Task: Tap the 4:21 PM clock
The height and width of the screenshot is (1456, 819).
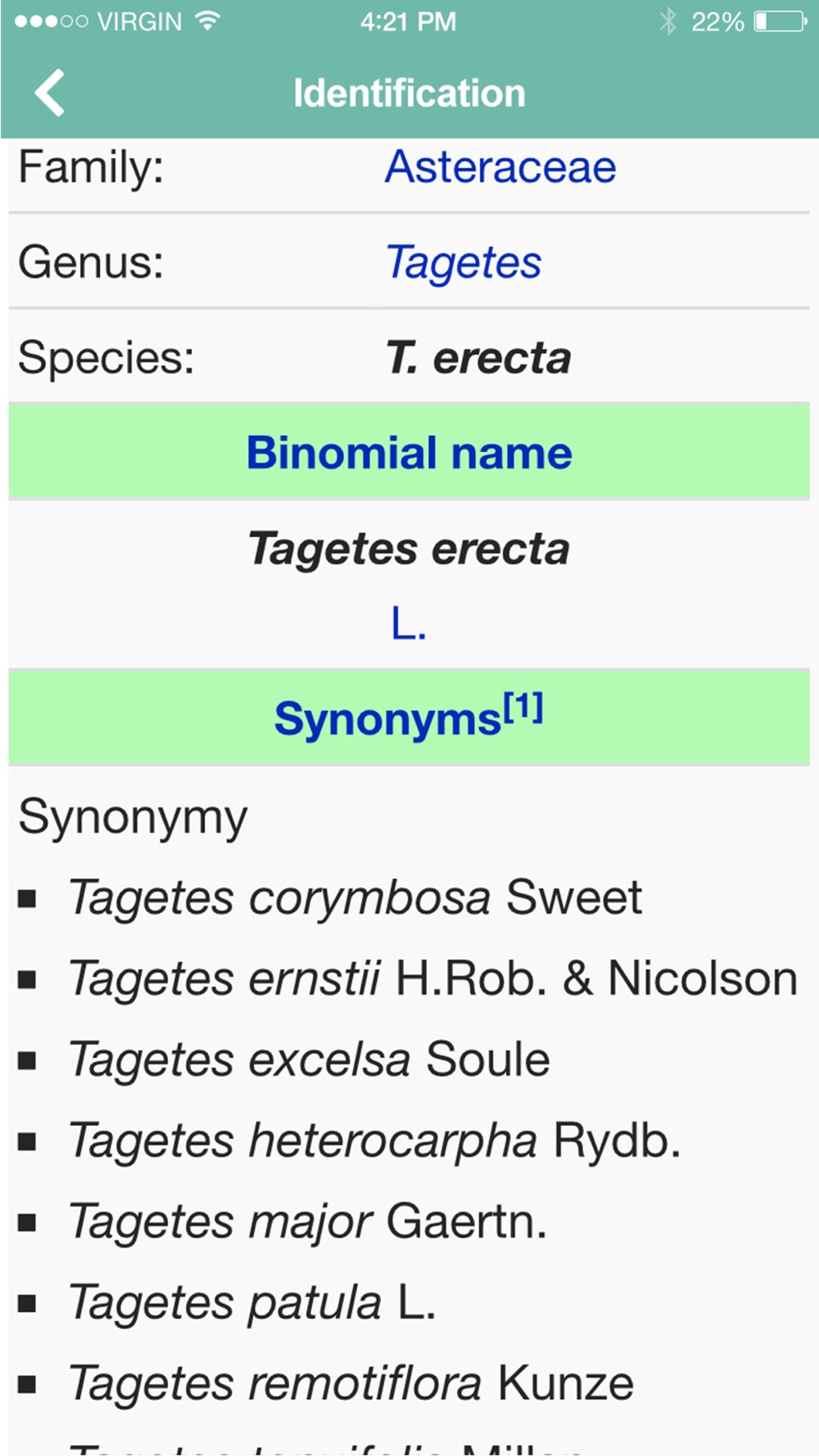Action: pos(408,21)
